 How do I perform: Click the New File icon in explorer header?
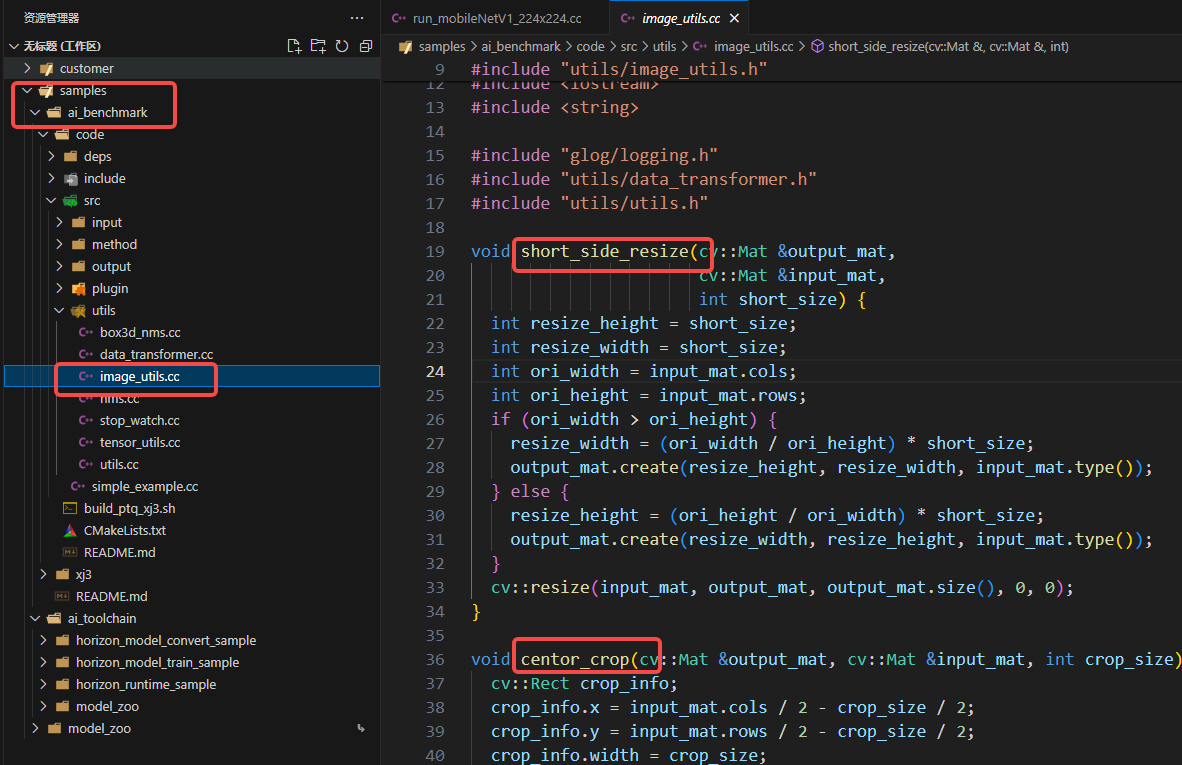coord(294,46)
